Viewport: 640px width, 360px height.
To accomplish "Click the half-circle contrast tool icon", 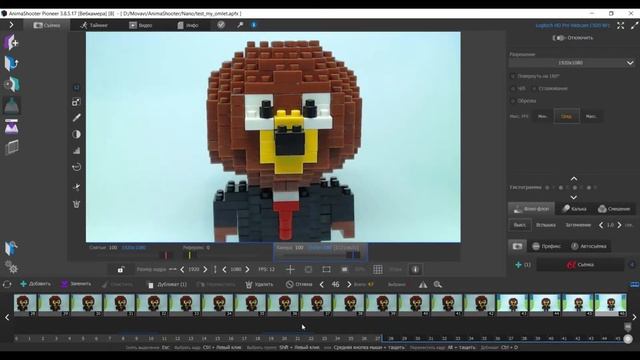I will (x=76, y=134).
